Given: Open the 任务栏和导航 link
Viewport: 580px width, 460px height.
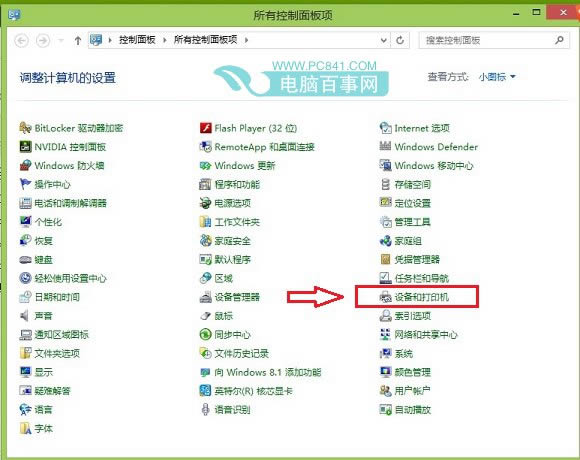Looking at the screenshot, I should (x=422, y=278).
